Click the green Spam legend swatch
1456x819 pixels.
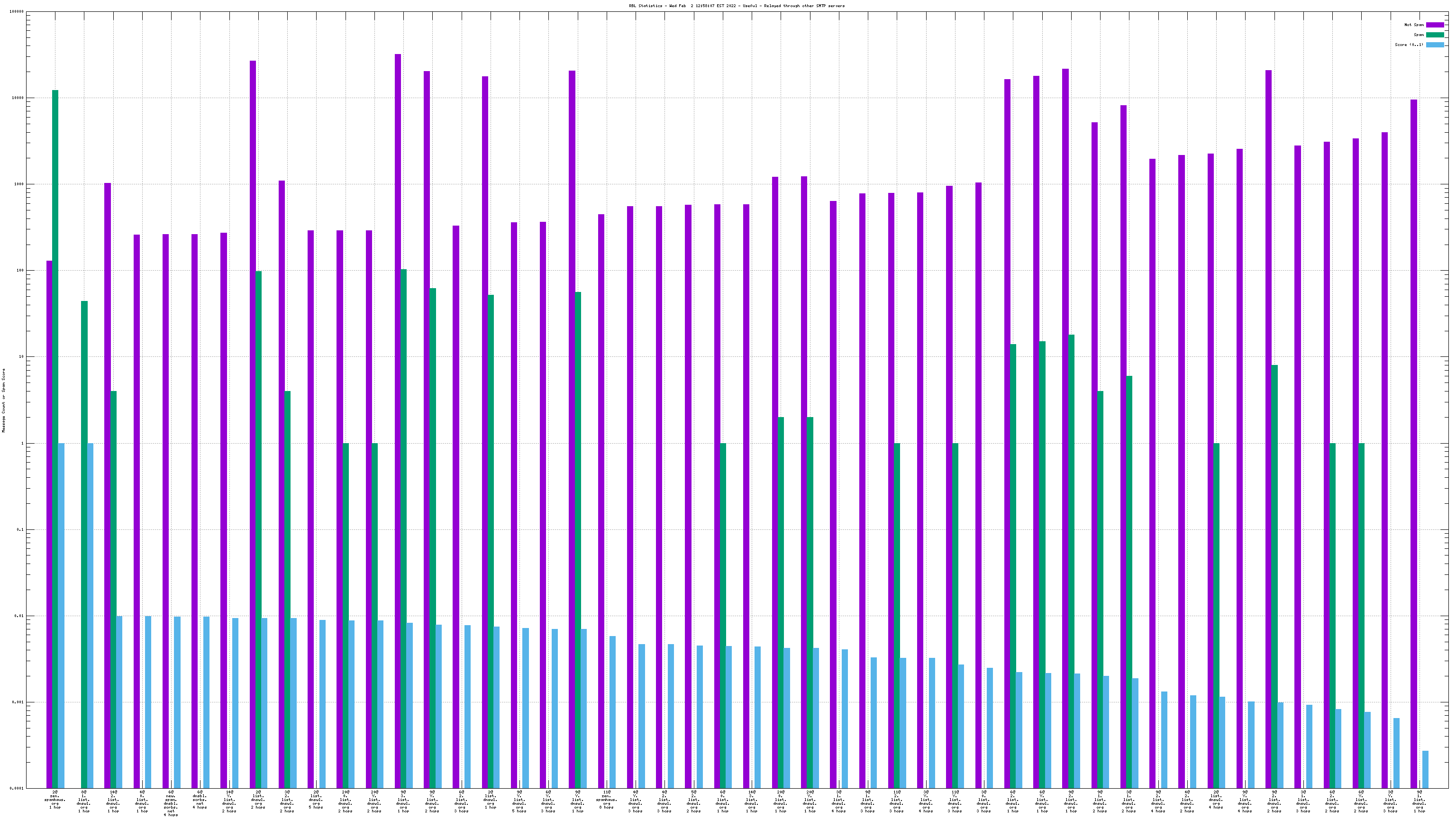[x=1435, y=35]
